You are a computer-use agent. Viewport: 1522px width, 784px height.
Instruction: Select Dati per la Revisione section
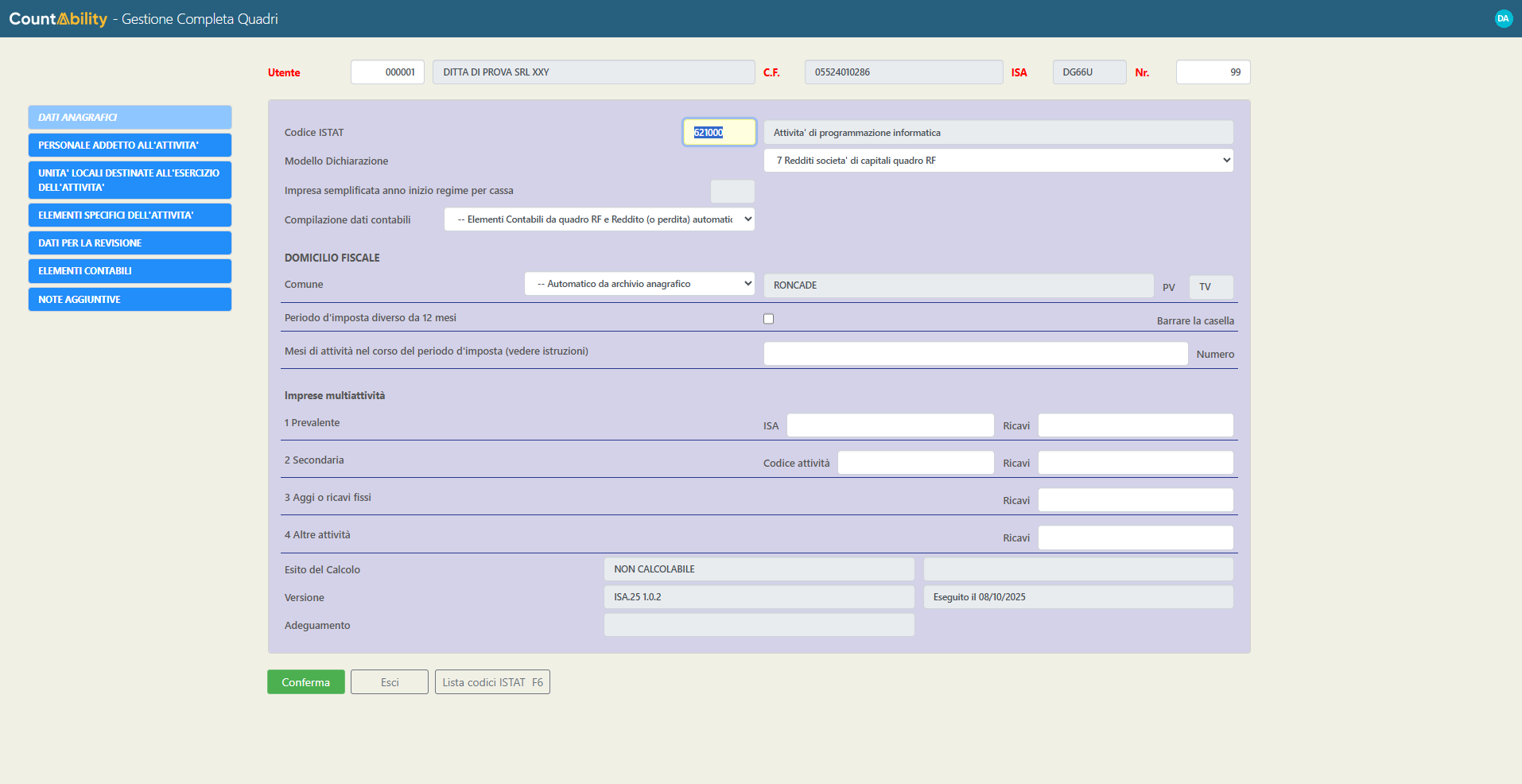click(130, 243)
